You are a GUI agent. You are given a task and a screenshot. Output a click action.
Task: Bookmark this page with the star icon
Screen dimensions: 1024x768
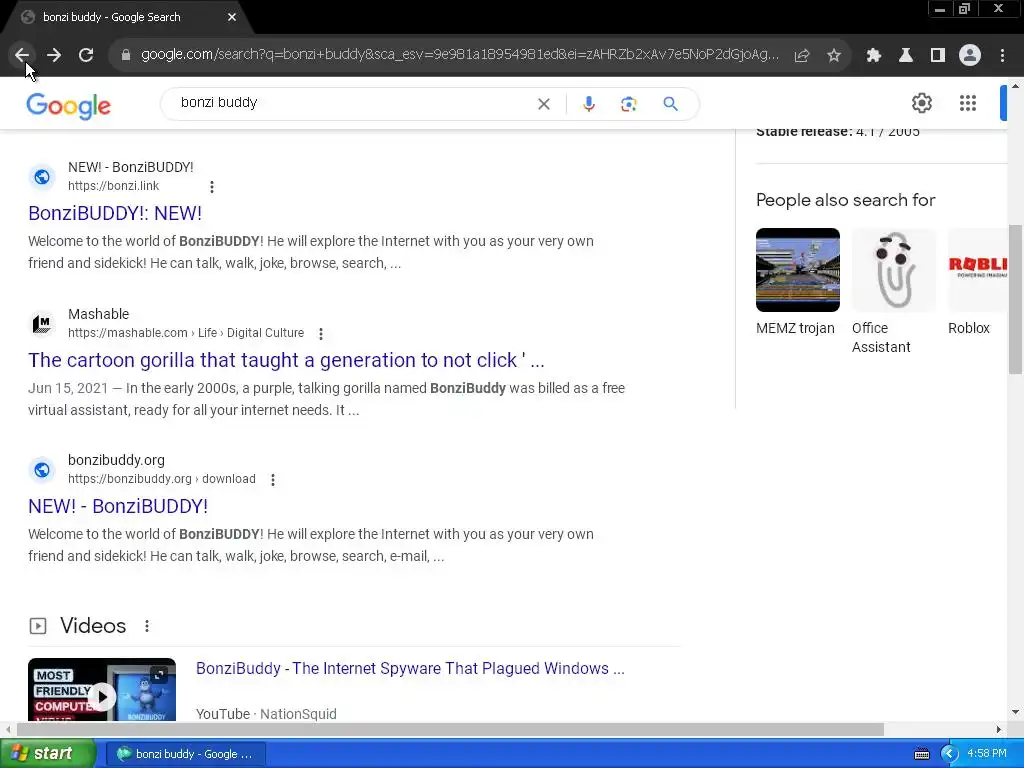point(833,55)
